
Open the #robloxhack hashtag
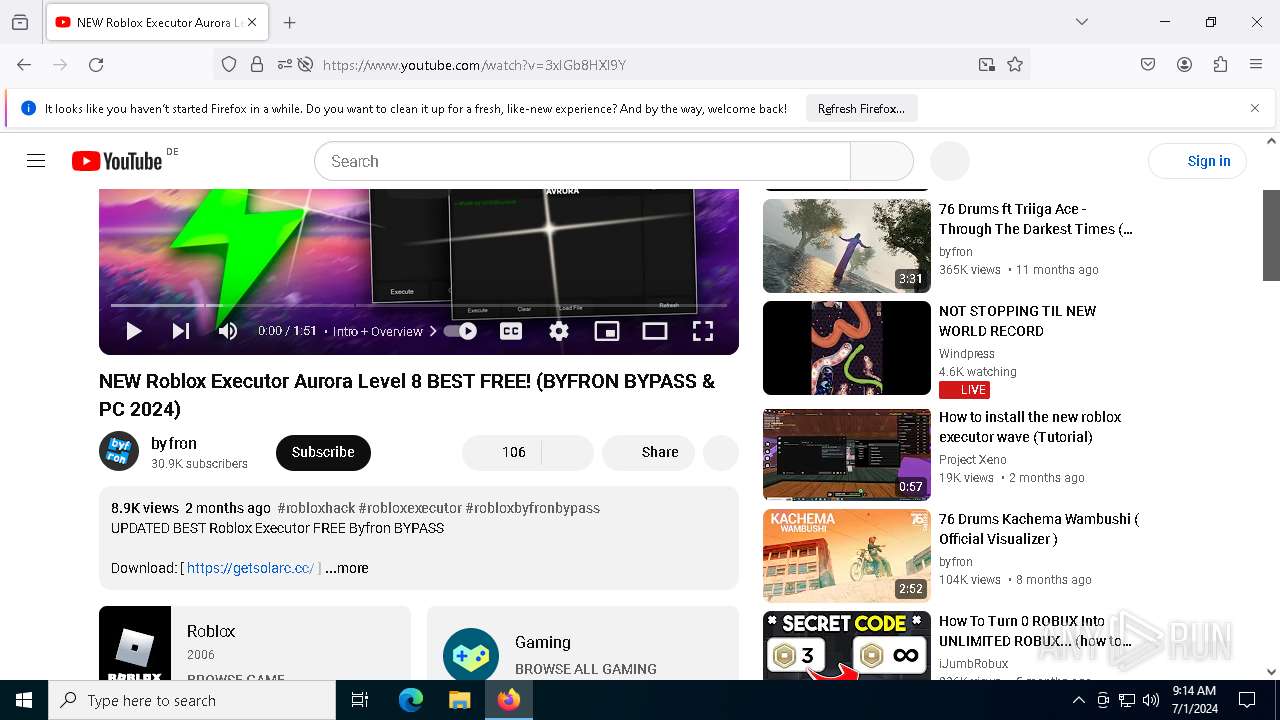point(316,508)
